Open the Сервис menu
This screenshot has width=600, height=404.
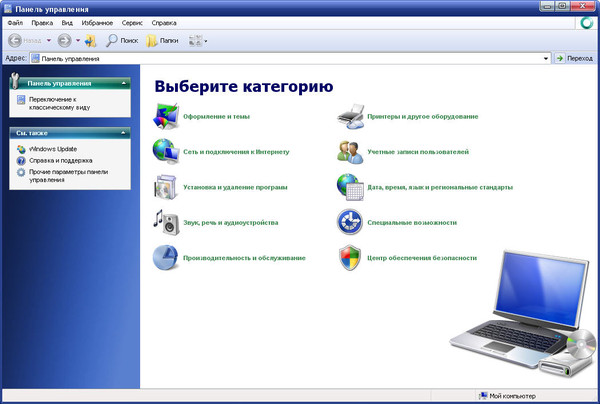[x=132, y=23]
